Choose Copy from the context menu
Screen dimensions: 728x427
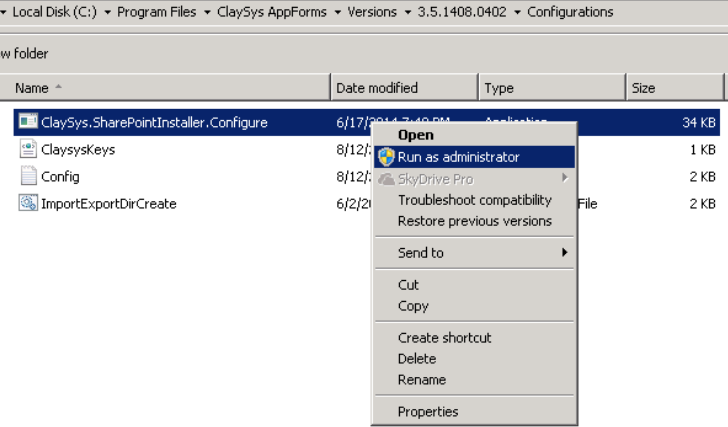[474, 306]
